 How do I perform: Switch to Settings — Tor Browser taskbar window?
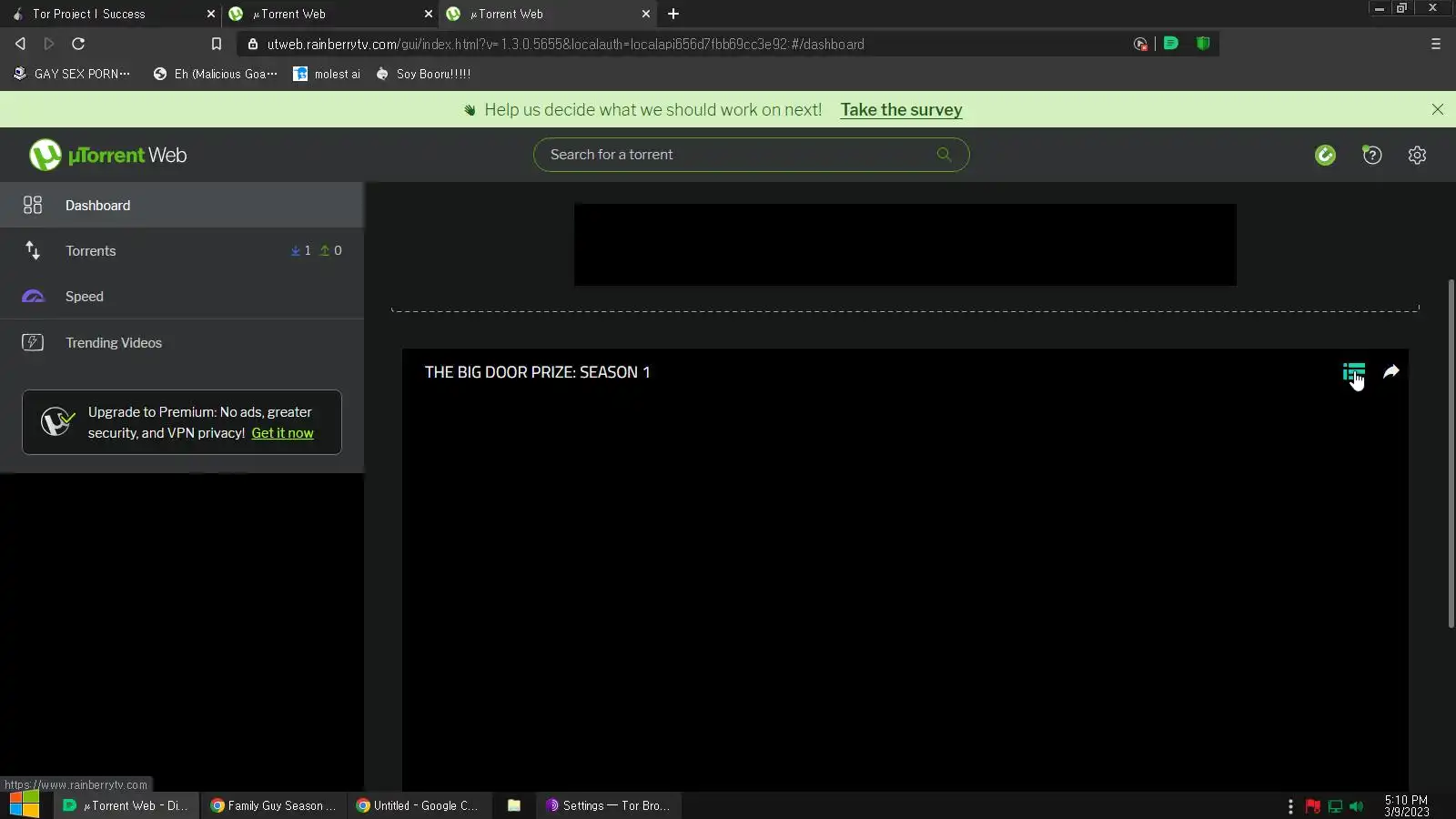coord(608,805)
